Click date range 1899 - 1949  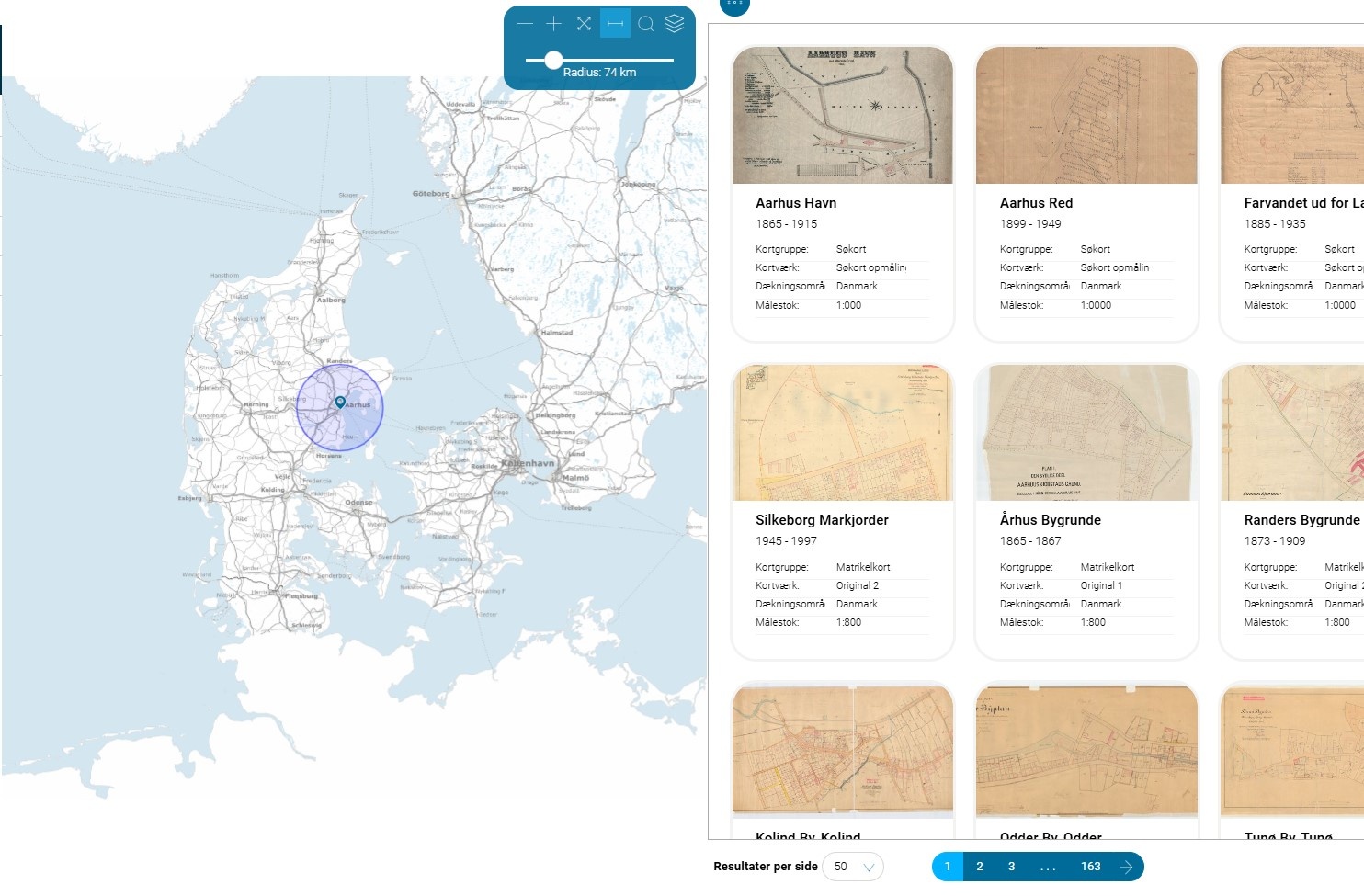(x=1030, y=224)
